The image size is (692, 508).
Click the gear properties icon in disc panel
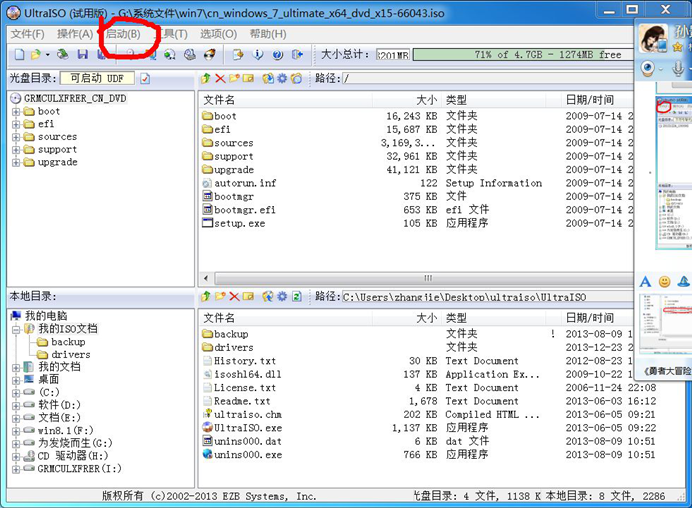pos(282,79)
